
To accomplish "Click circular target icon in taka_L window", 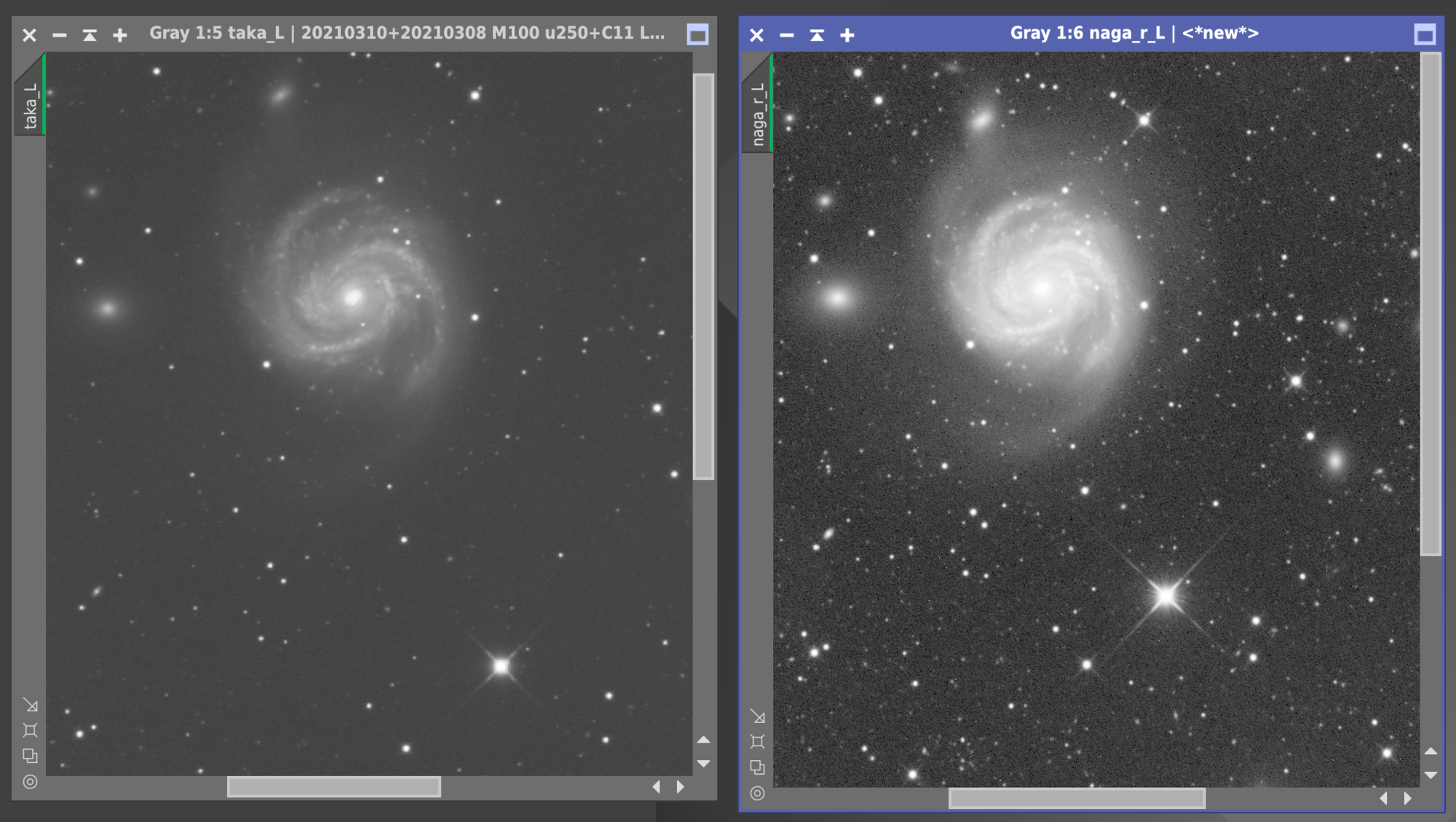I will pos(30,781).
